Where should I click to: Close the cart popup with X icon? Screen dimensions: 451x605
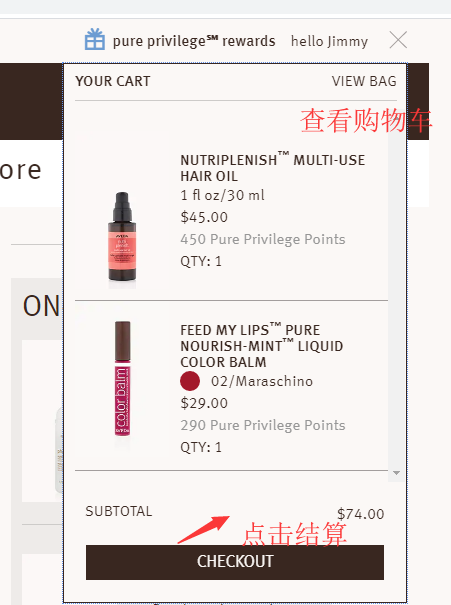398,40
